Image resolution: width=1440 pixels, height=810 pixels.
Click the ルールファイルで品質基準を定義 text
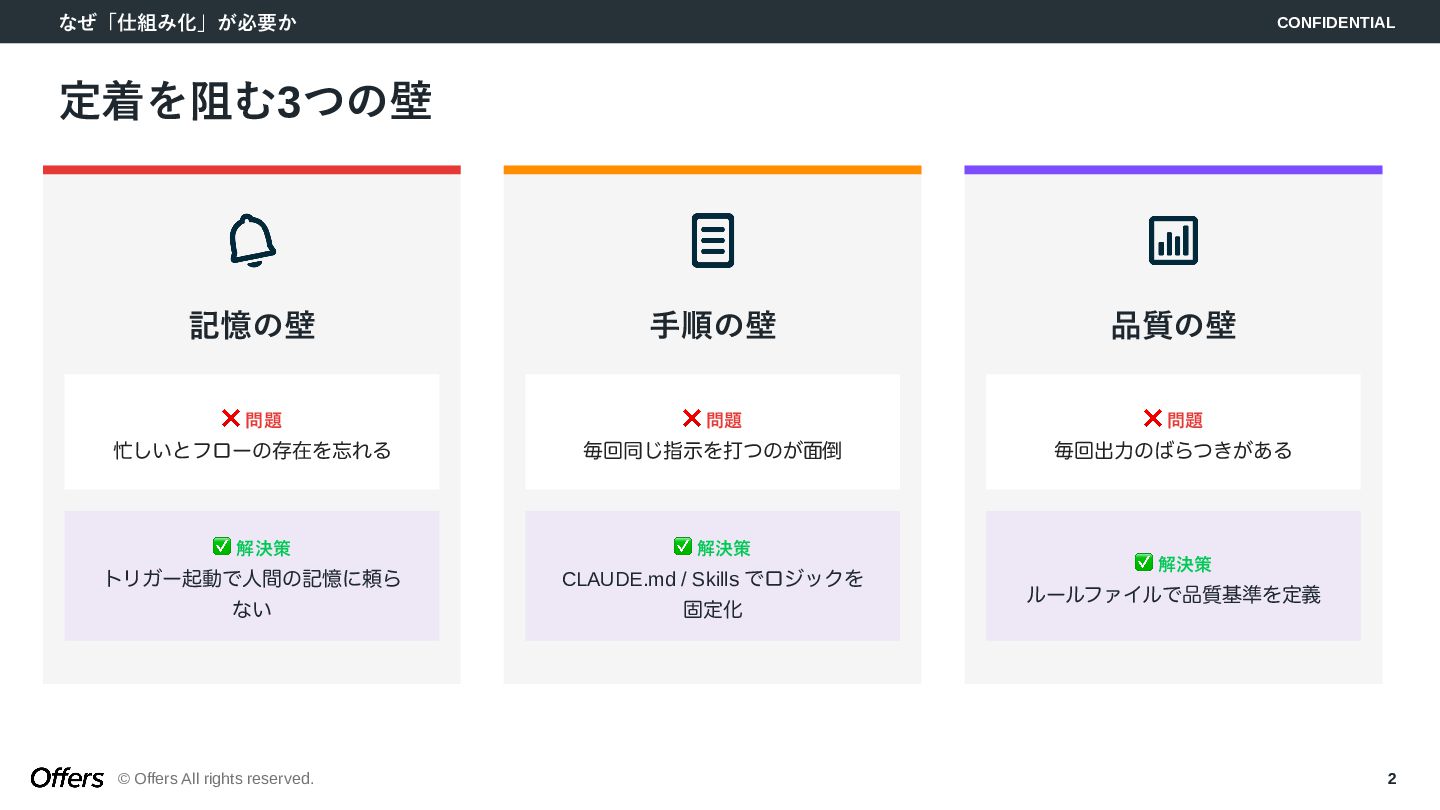coord(1173,595)
